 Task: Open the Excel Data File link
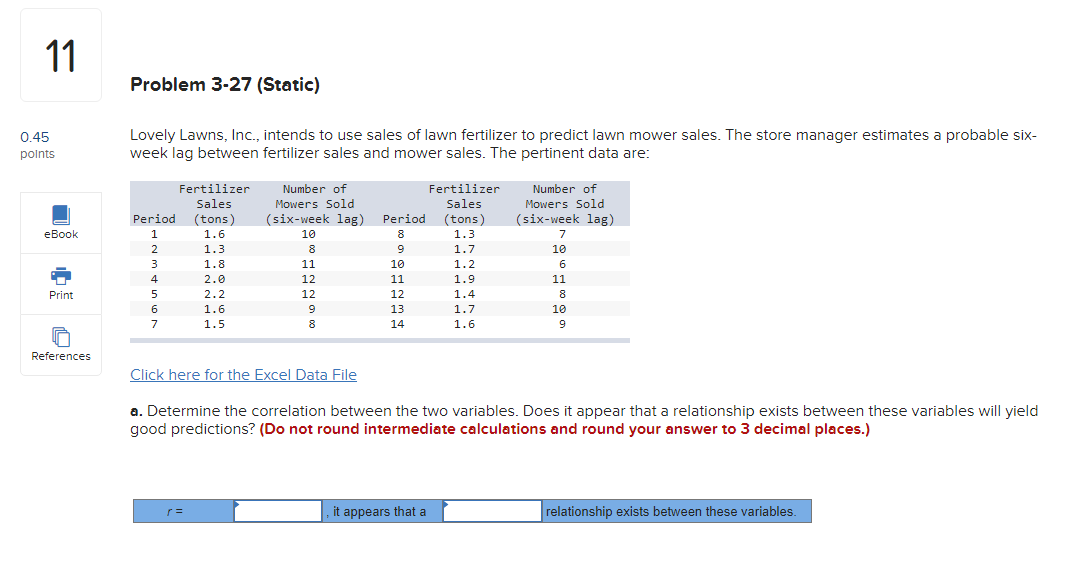[243, 374]
